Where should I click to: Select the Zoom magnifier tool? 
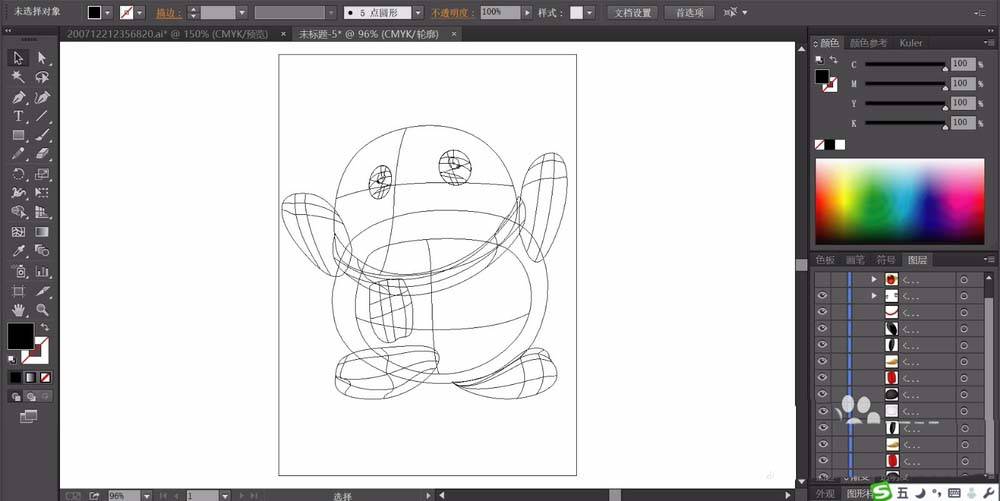42,310
